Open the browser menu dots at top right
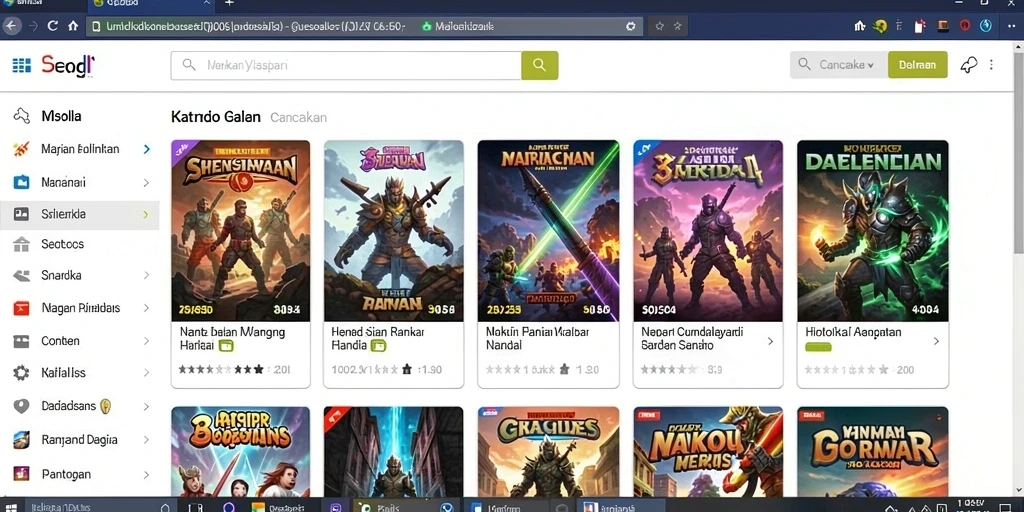This screenshot has height=512, width=1024. pos(1012,26)
